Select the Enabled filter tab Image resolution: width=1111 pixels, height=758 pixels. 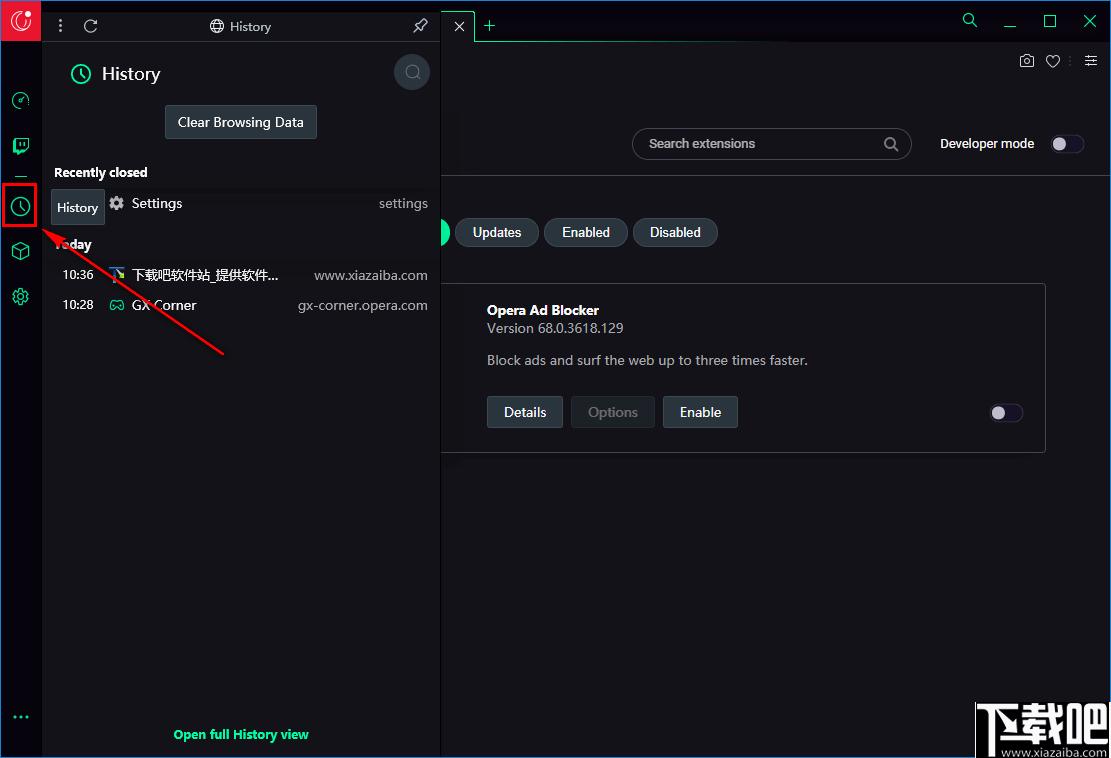tap(586, 232)
